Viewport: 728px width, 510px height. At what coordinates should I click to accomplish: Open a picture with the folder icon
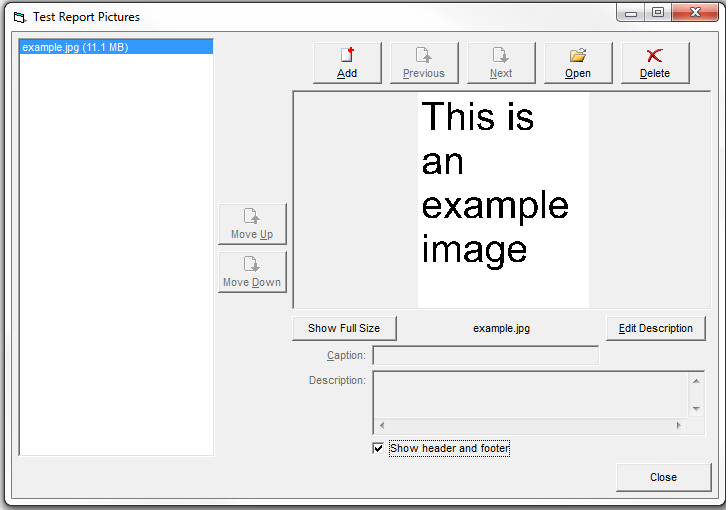pyautogui.click(x=578, y=62)
